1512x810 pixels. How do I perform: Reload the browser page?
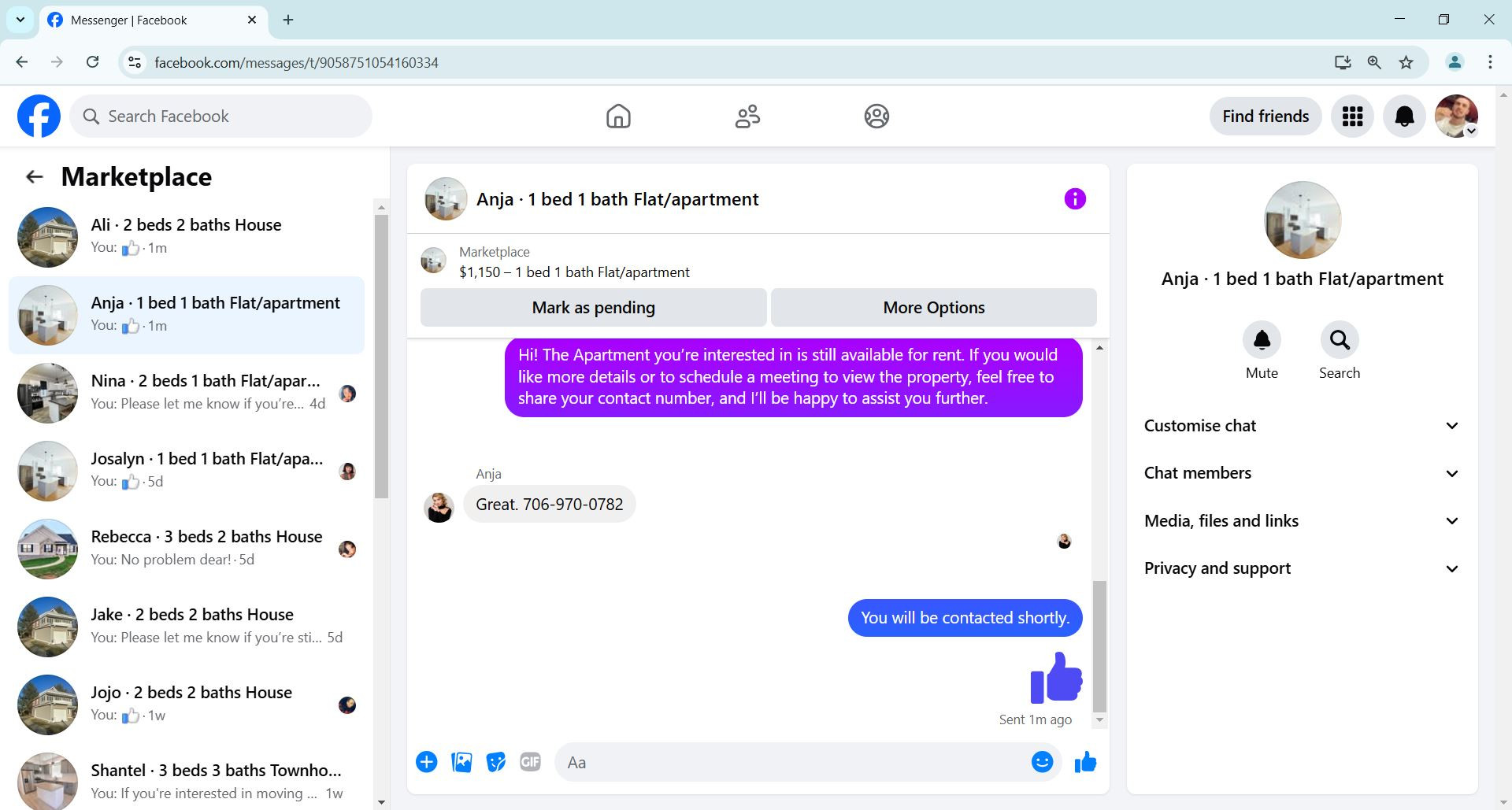[92, 62]
